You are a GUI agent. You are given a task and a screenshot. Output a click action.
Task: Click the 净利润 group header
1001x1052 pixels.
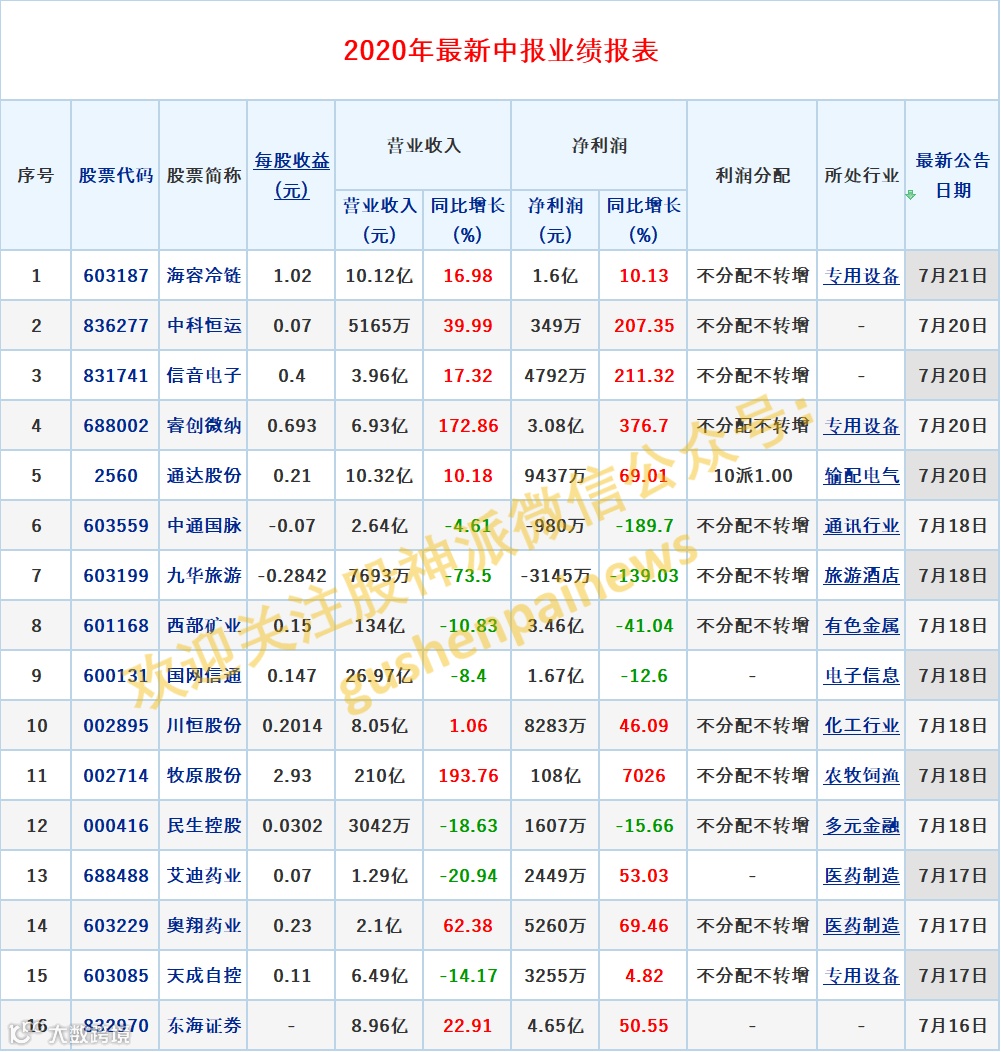point(599,146)
